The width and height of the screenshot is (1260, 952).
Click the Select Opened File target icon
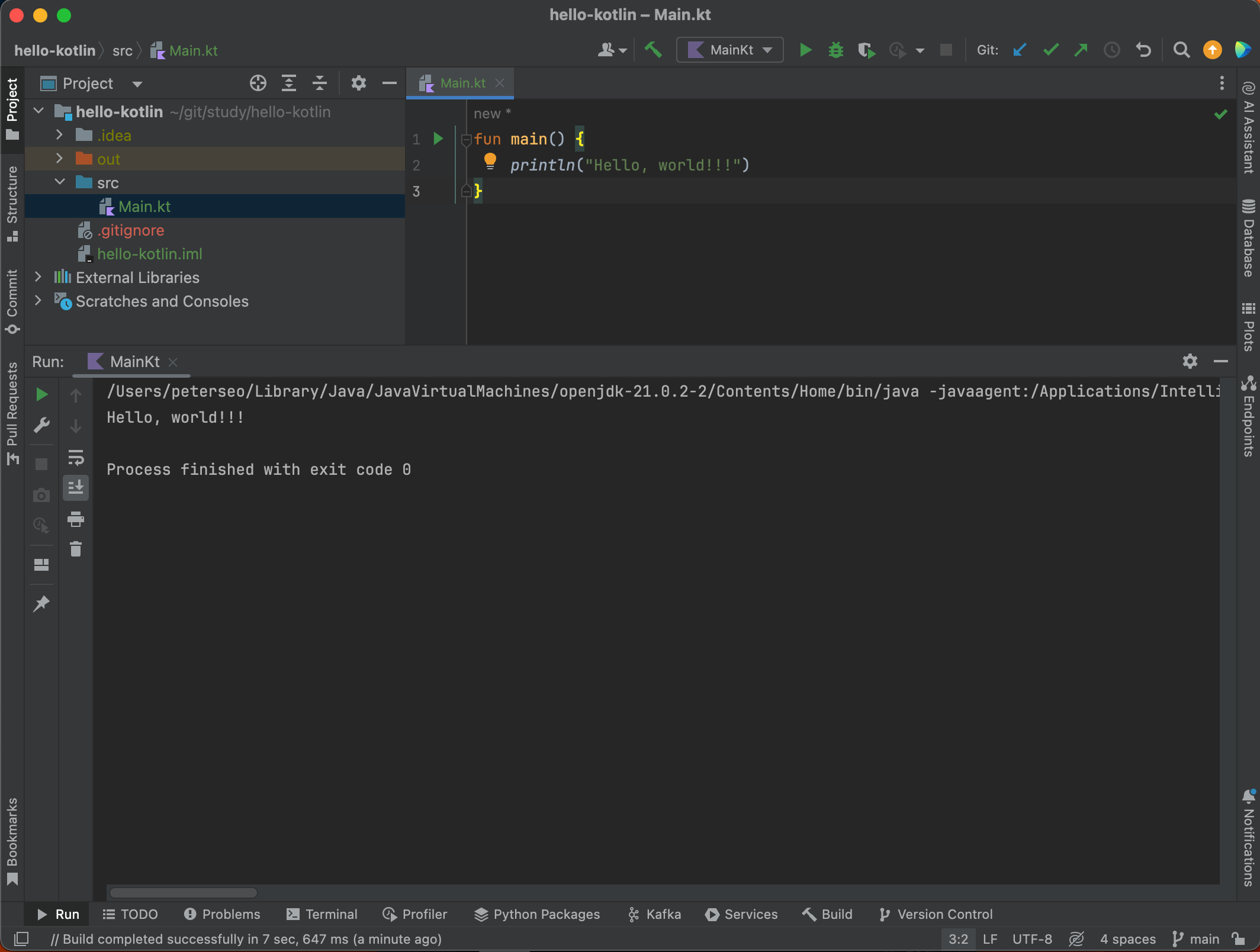coord(258,83)
